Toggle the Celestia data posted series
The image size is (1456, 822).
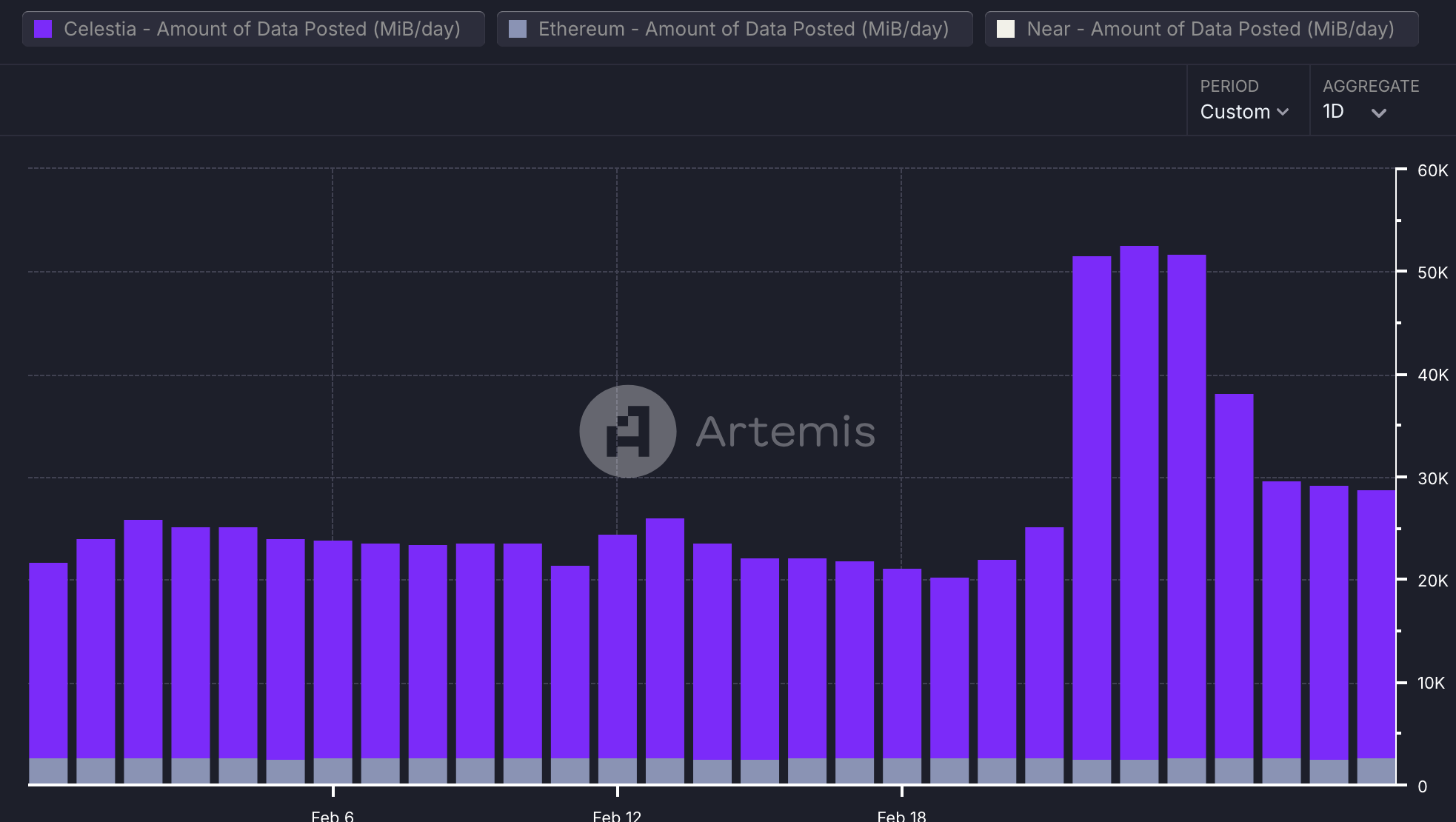point(253,29)
